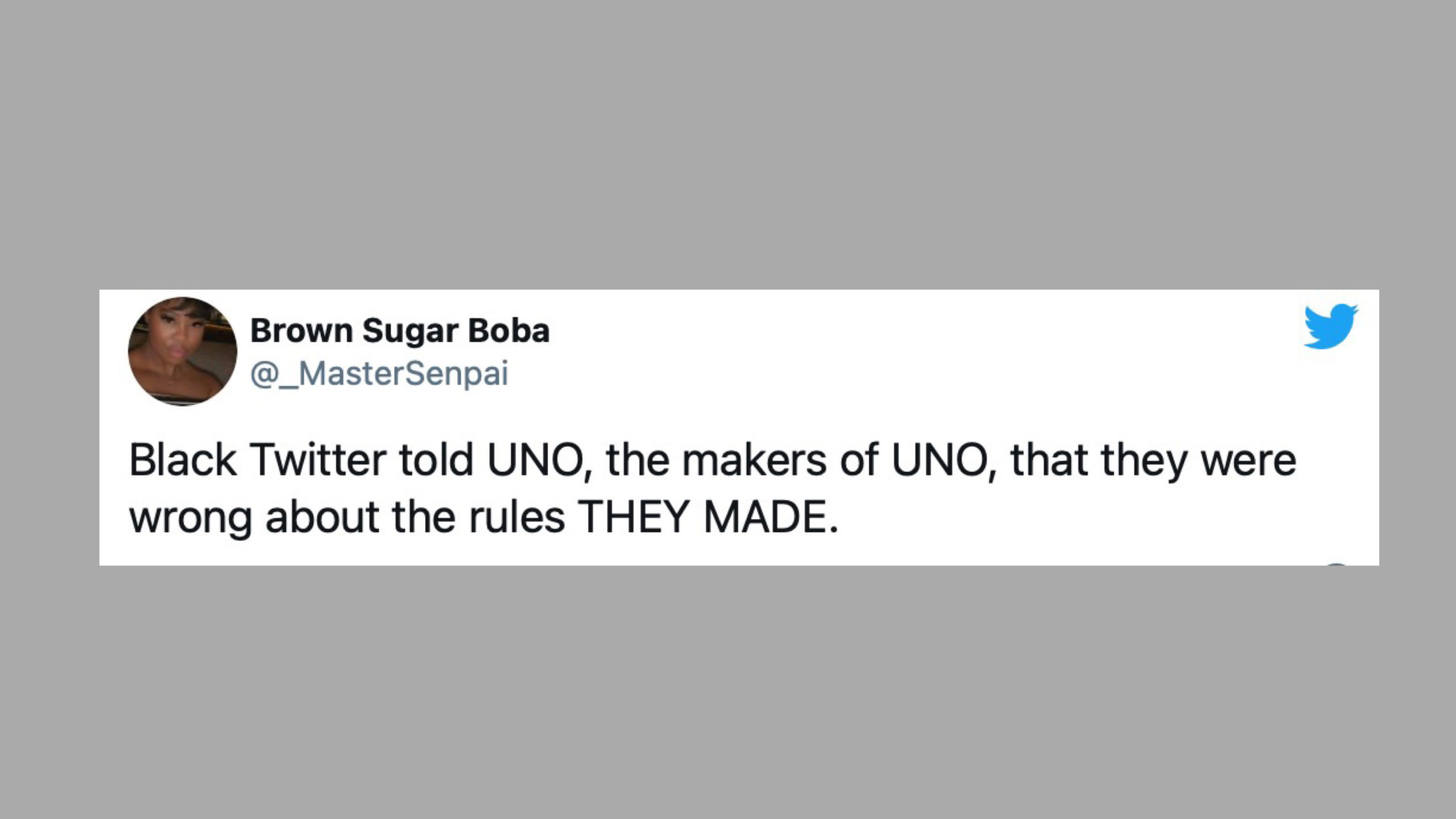Click the display name Brown Sugar Boba
This screenshot has height=819, width=1456.
pyautogui.click(x=400, y=331)
